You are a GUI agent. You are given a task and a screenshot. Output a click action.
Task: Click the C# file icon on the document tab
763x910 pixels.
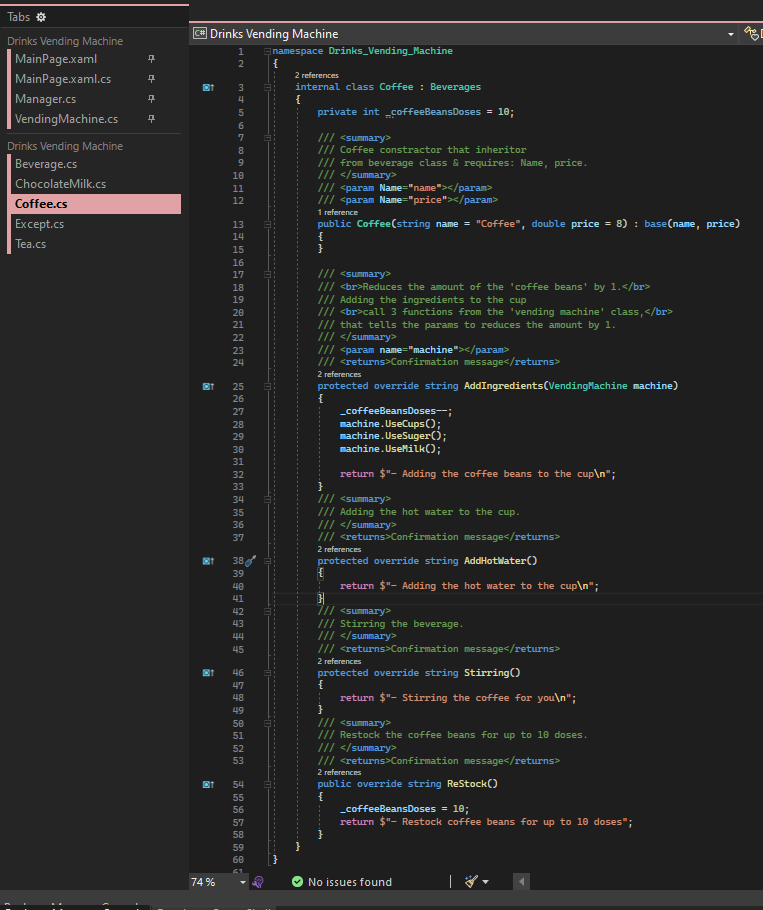click(x=199, y=33)
